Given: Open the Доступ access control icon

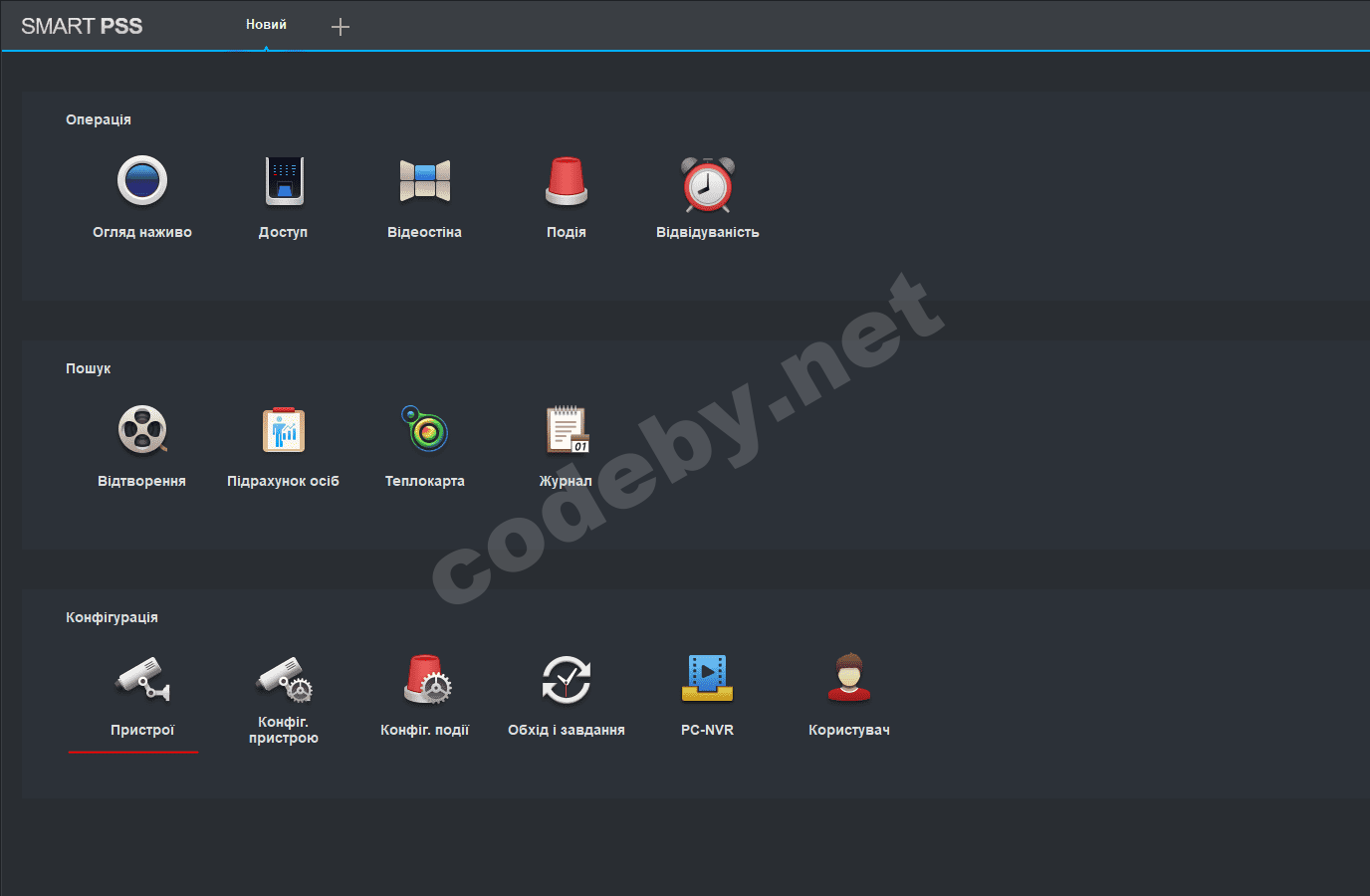Looking at the screenshot, I should point(284,180).
